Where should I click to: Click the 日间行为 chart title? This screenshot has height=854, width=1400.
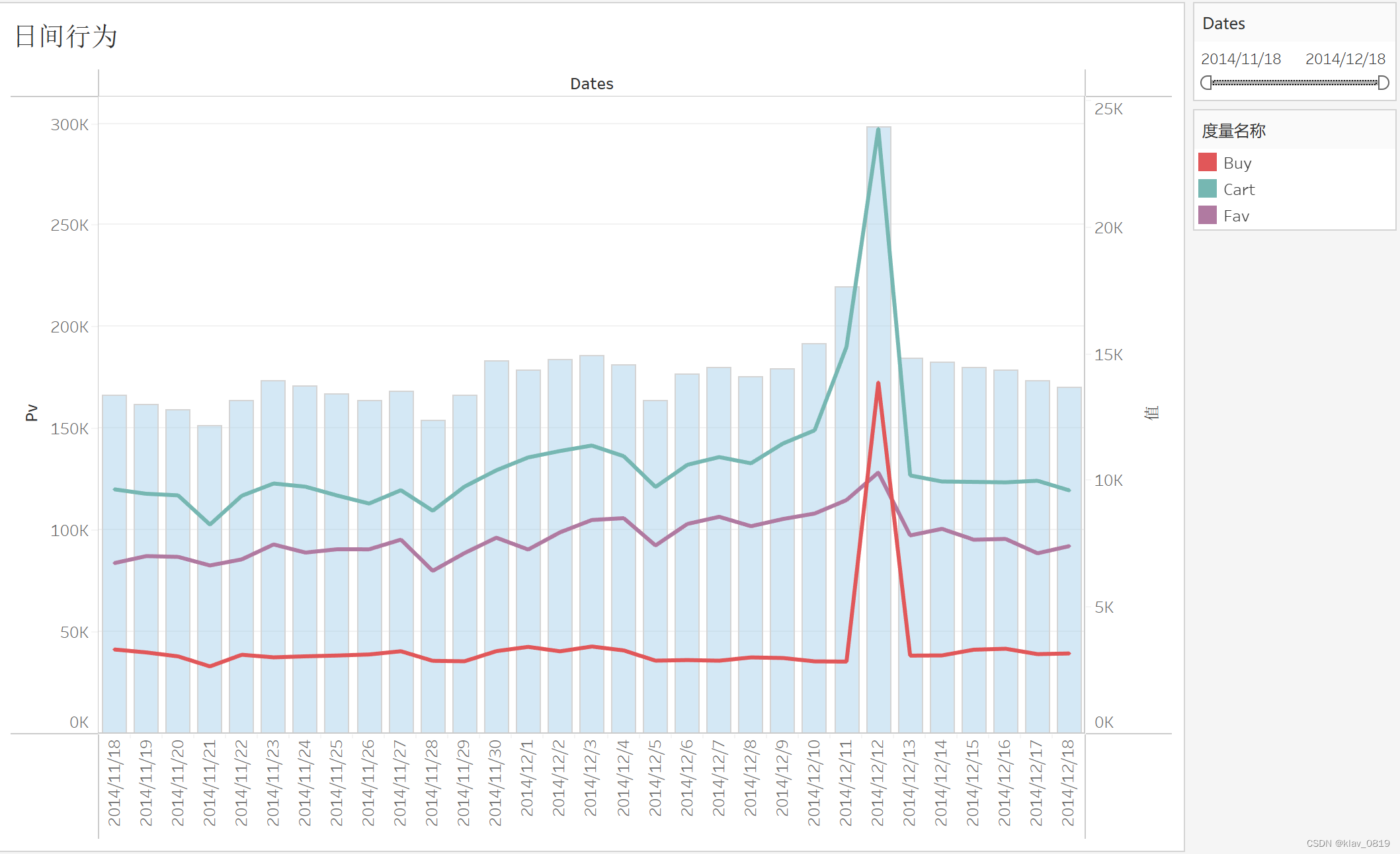coord(65,36)
